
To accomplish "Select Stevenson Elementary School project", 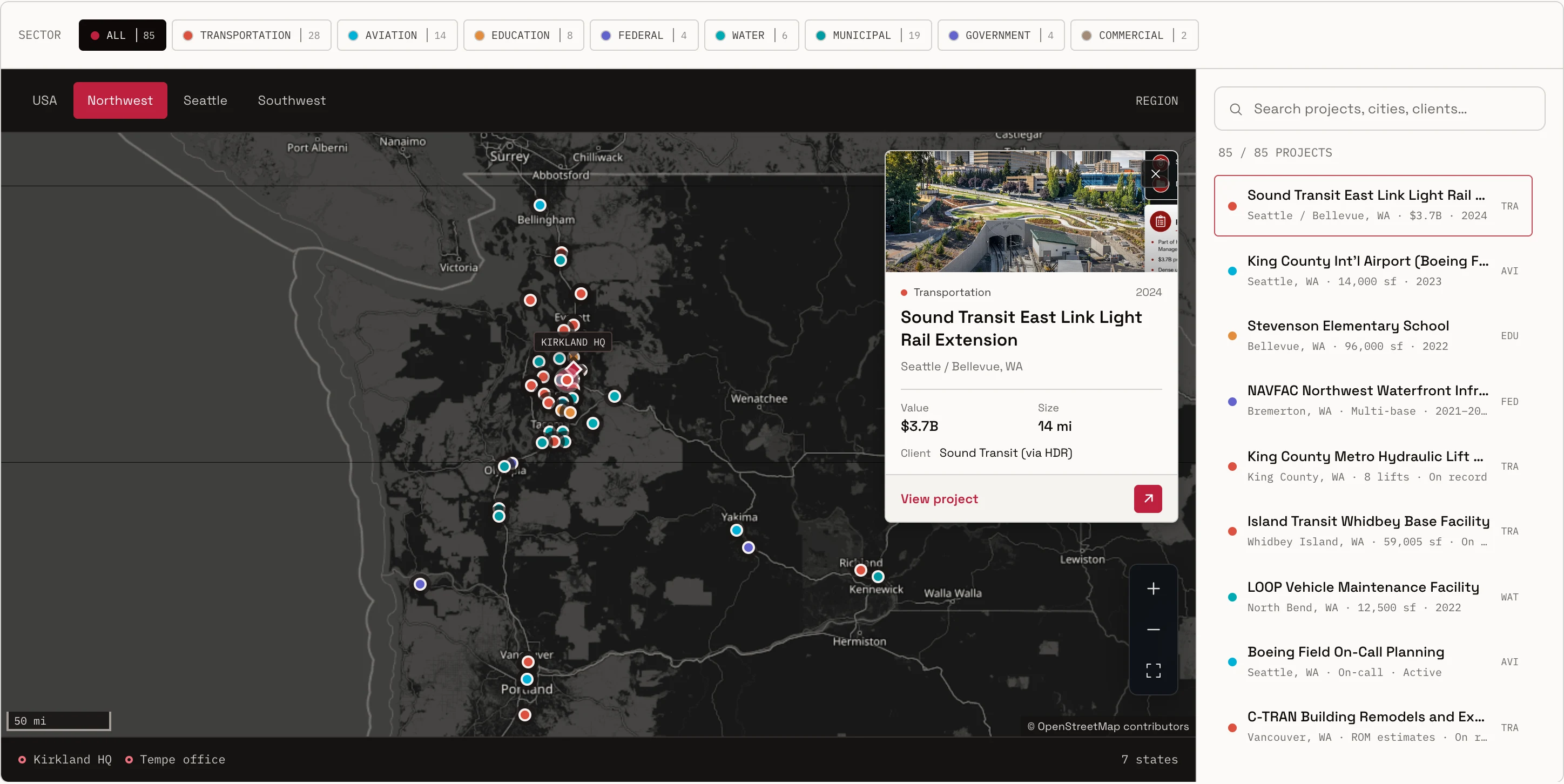I will 1372,335.
